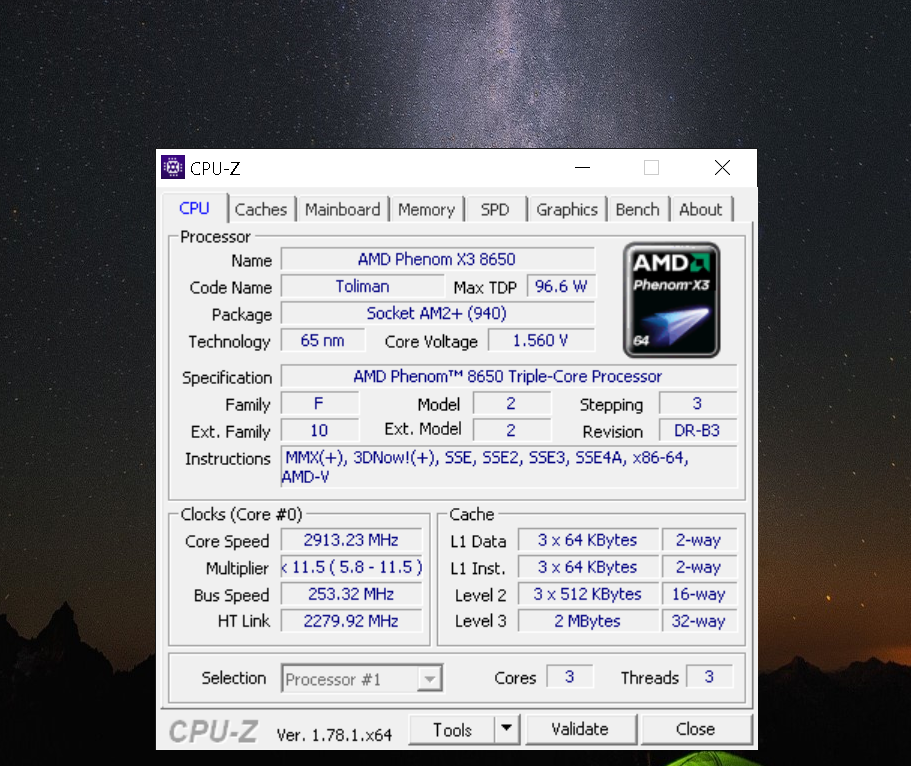
Task: Click the AMD Phenom X3 logo image
Action: pos(671,300)
